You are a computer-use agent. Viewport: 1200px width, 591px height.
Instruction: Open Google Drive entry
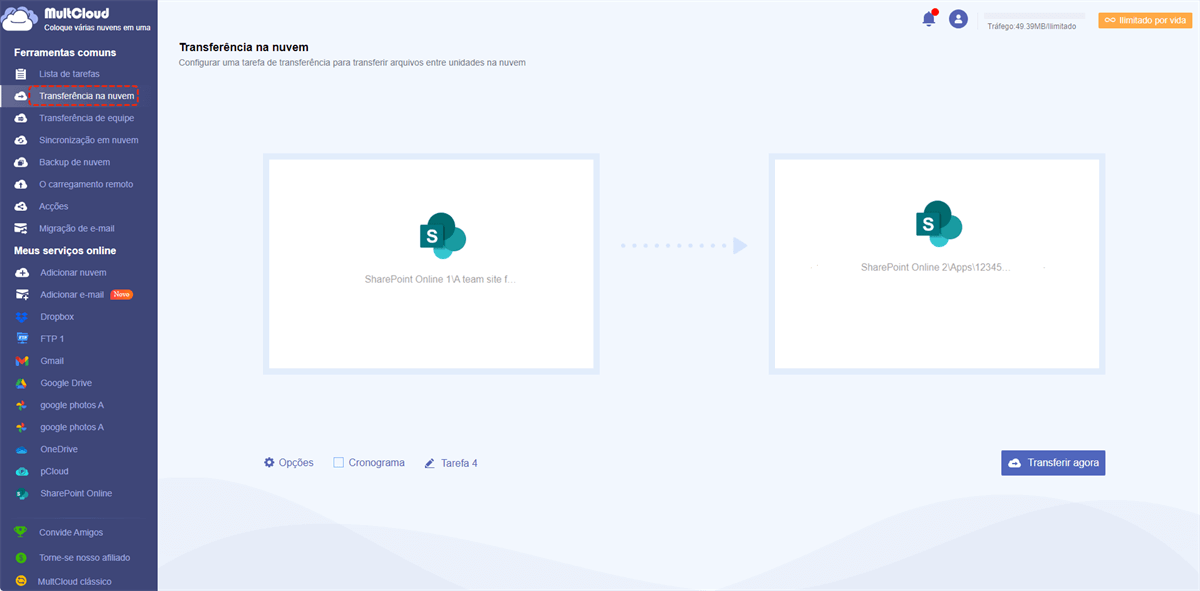pos(66,383)
